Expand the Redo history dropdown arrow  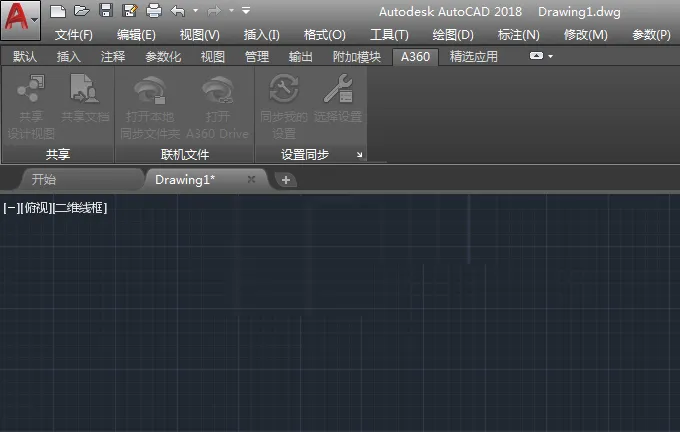[232, 10]
